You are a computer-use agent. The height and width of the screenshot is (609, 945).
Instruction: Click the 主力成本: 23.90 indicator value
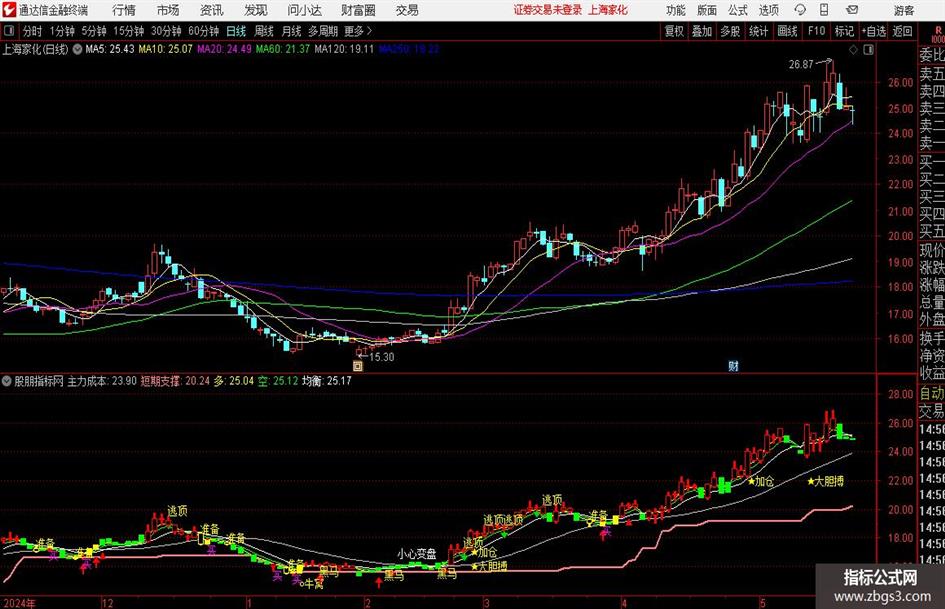[102, 381]
